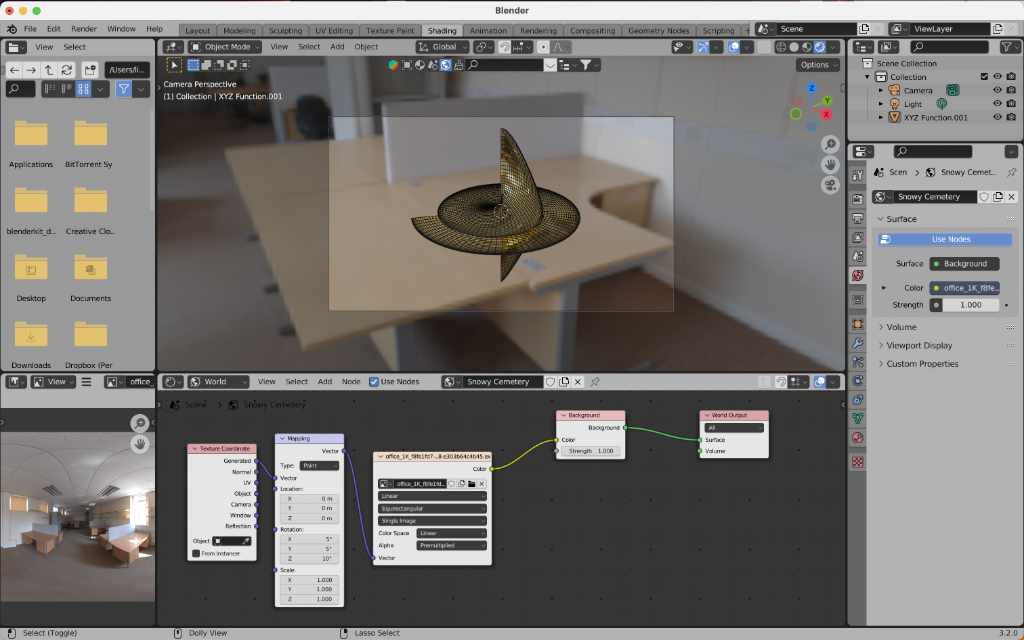Click the refresh icon in file browser
The image size is (1024, 640).
[x=66, y=69]
